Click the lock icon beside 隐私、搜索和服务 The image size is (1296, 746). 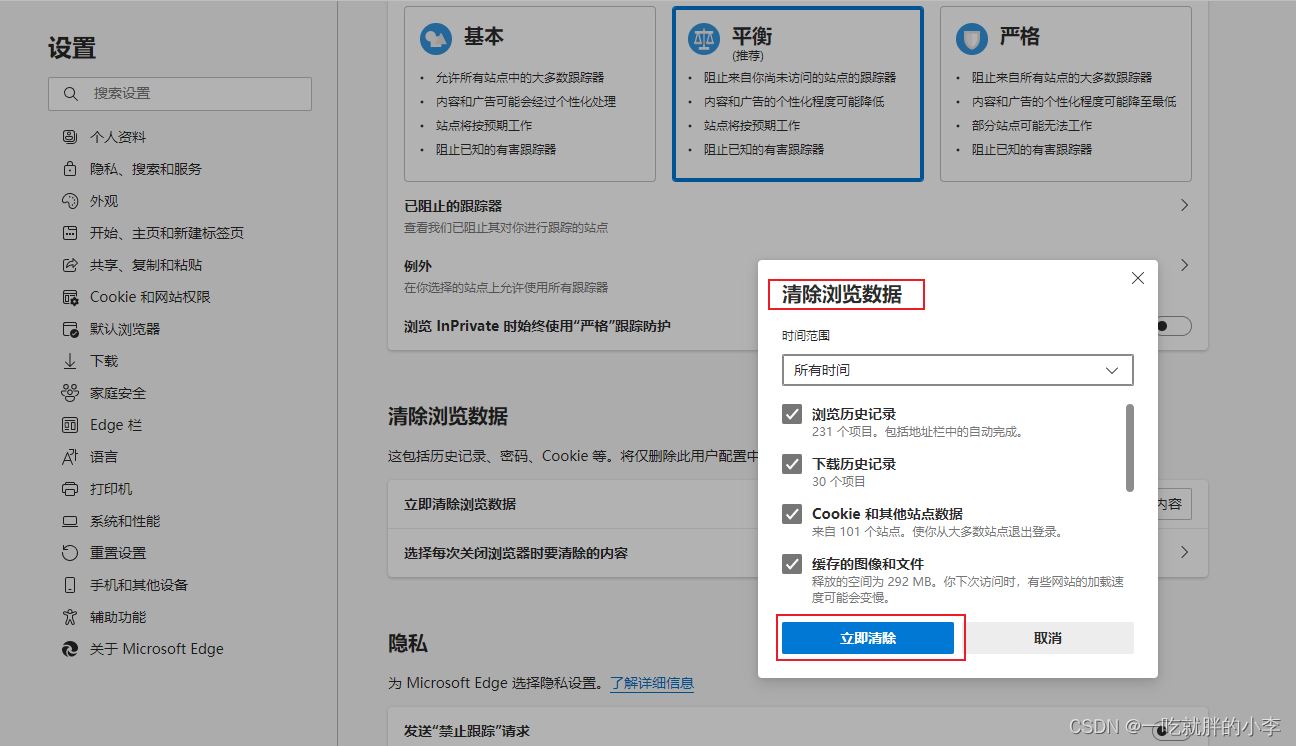[70, 169]
